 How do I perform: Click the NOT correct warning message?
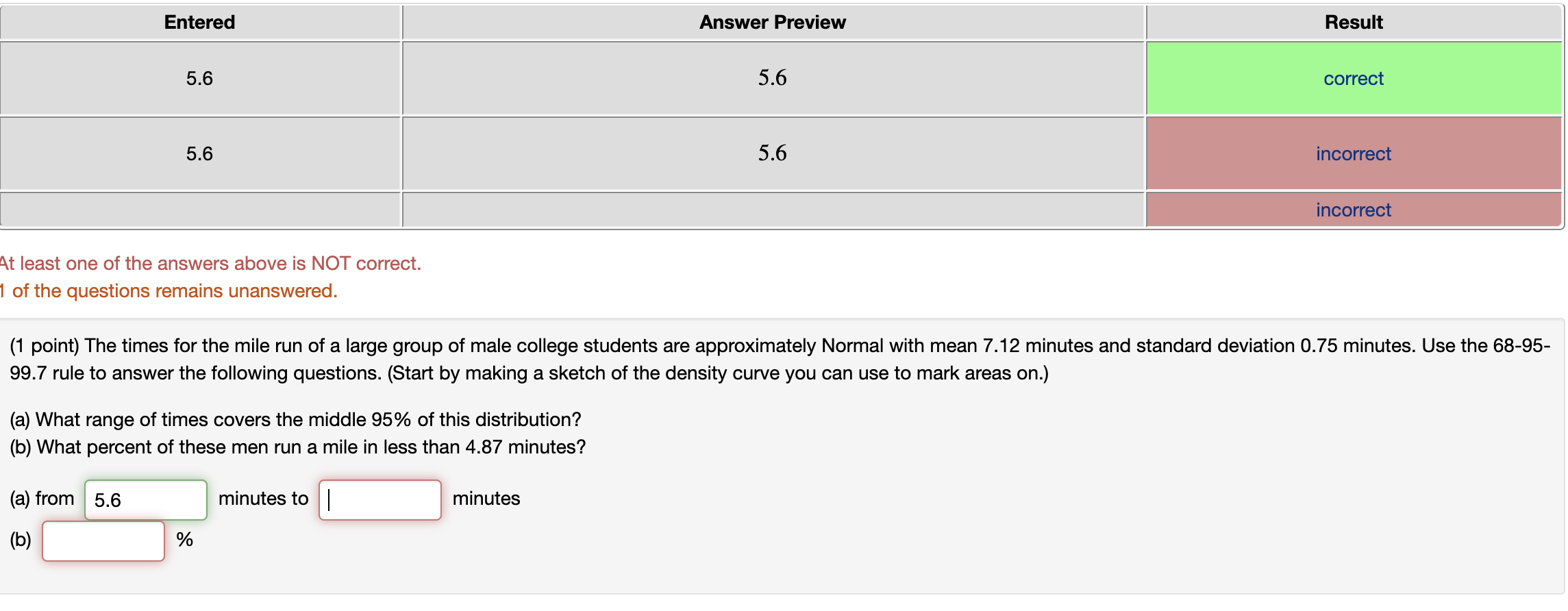click(x=210, y=262)
